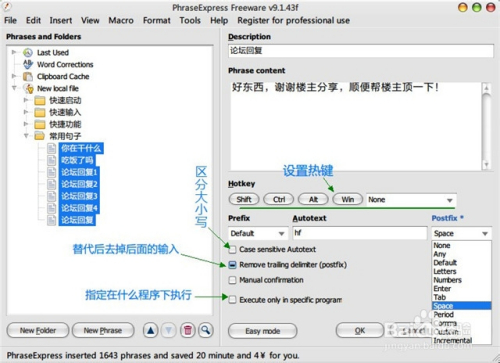The height and width of the screenshot is (363, 500).
Task: Click the document icon beside 论坛回复4
Action: [51, 208]
